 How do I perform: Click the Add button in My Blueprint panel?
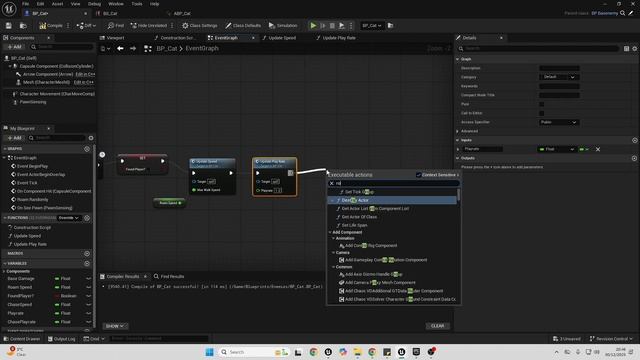pos(14,138)
